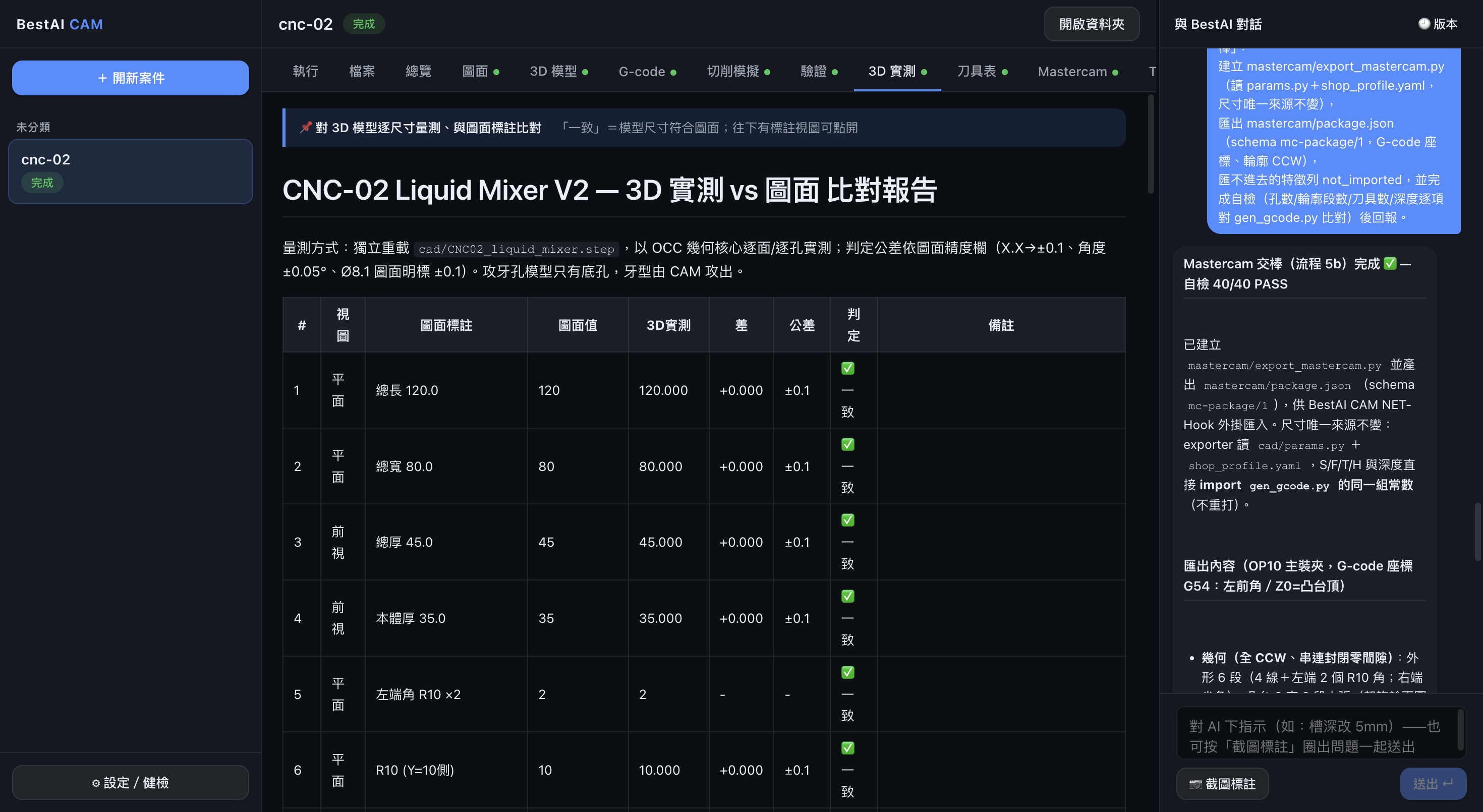The height and width of the screenshot is (812, 1483).
Task: Click the 總長 120.0 cell
Action: click(446, 390)
